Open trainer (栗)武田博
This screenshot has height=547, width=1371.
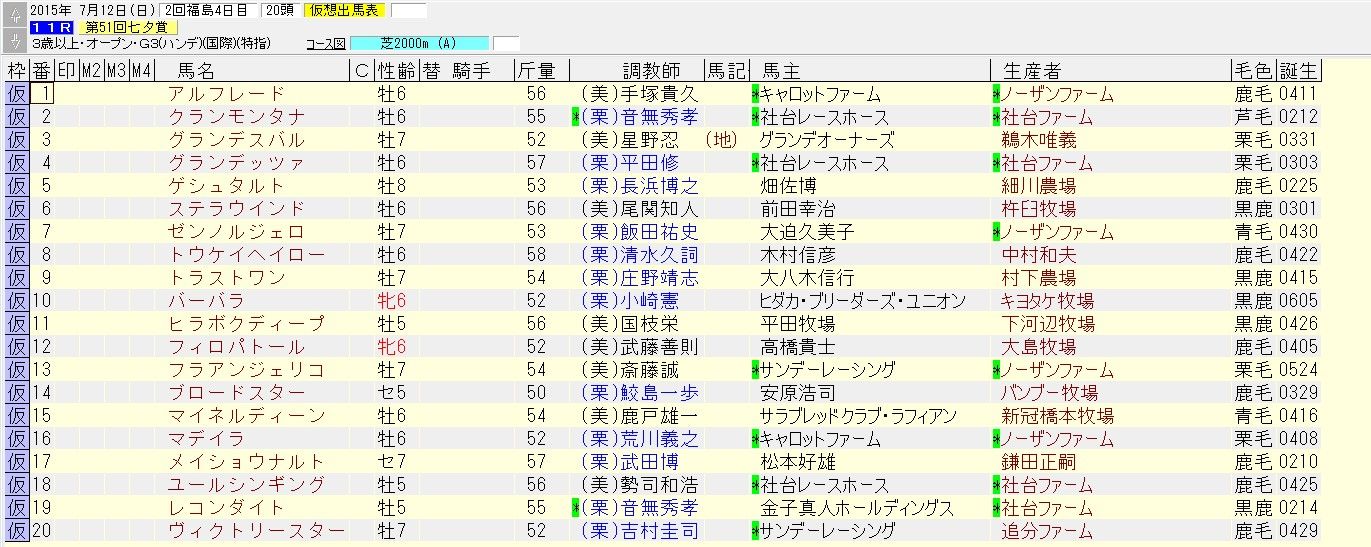629,462
